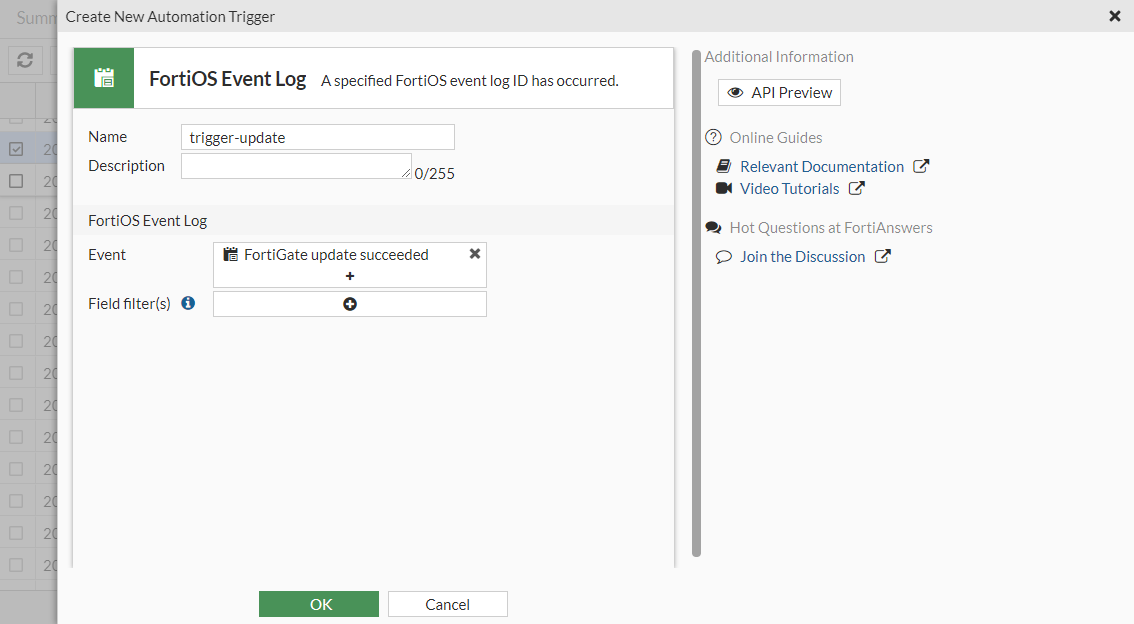Add another event using the plus icon
The height and width of the screenshot is (624, 1134).
pos(349,275)
